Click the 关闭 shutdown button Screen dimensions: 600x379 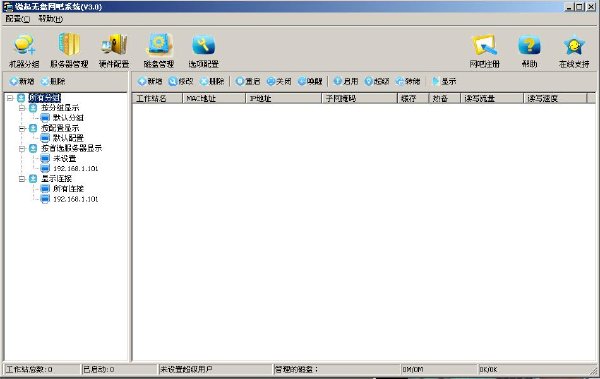click(x=279, y=81)
